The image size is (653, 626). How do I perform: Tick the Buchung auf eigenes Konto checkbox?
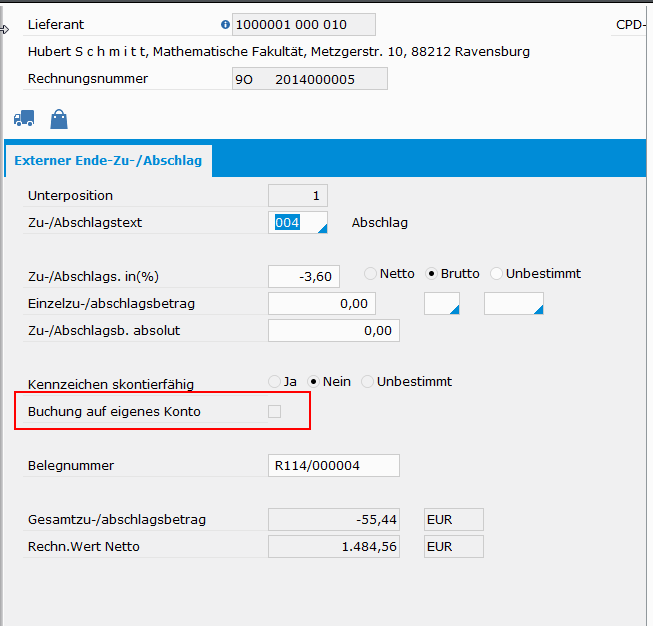(274, 412)
